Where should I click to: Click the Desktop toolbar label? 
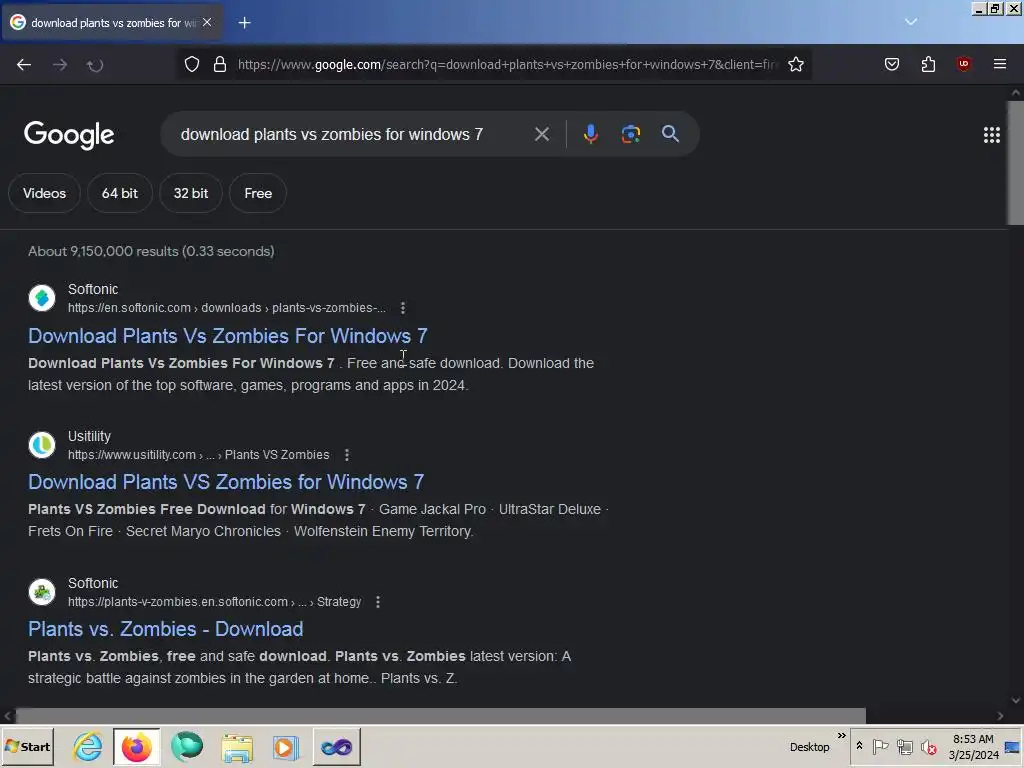pos(809,747)
